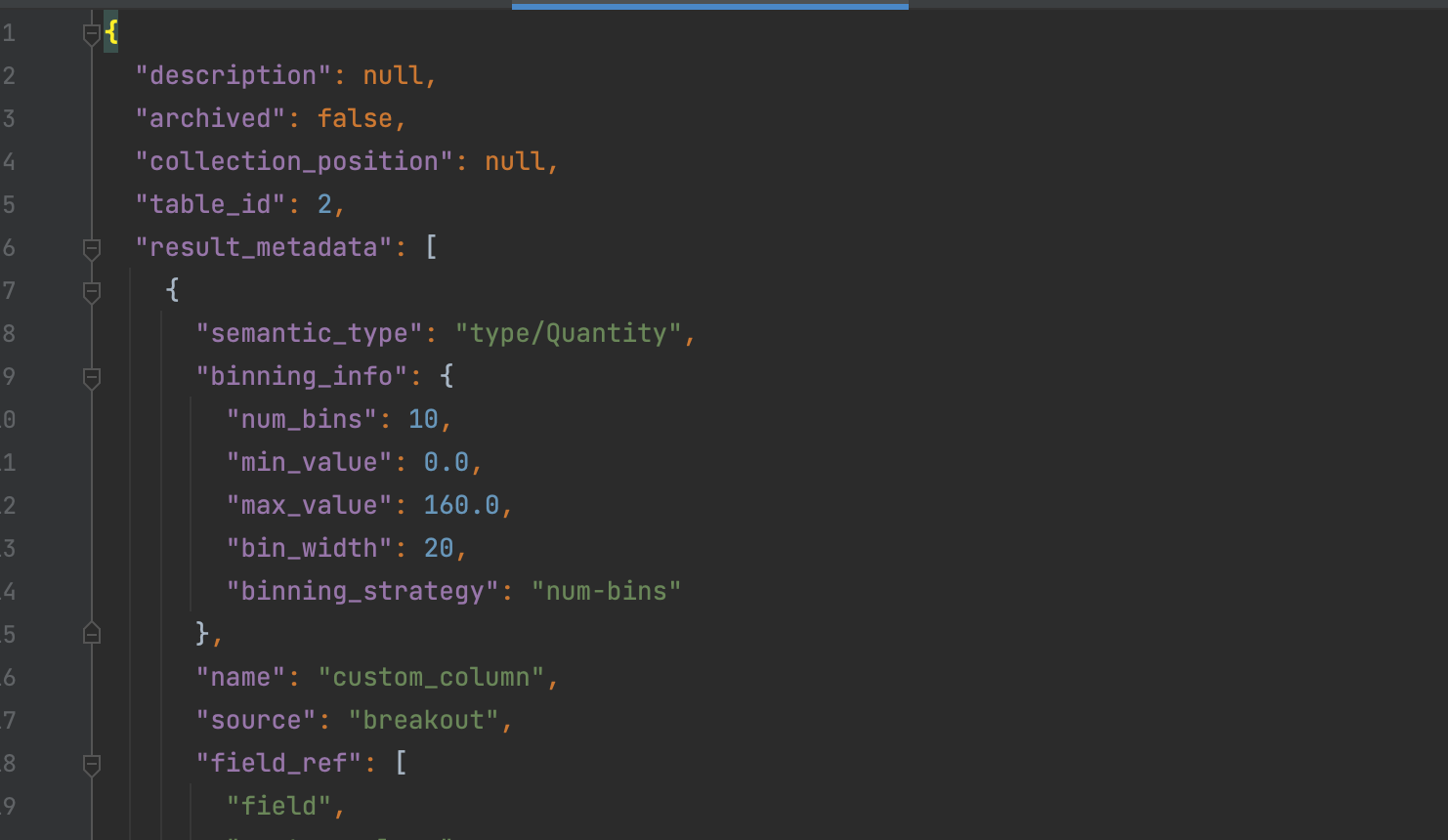Viewport: 1448px width, 840px height.
Task: Collapse the root JSON object fold marker
Action: pos(92,31)
